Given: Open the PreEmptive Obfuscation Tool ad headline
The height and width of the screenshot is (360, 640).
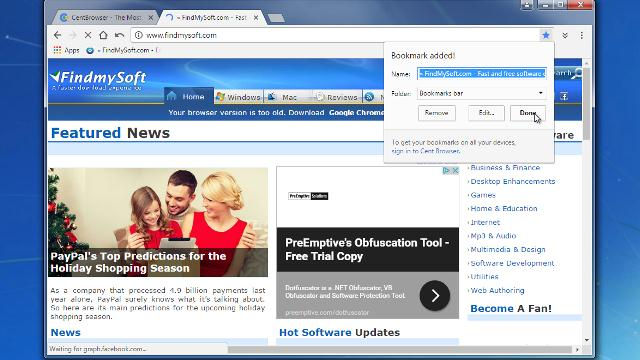Looking at the screenshot, I should click(367, 249).
